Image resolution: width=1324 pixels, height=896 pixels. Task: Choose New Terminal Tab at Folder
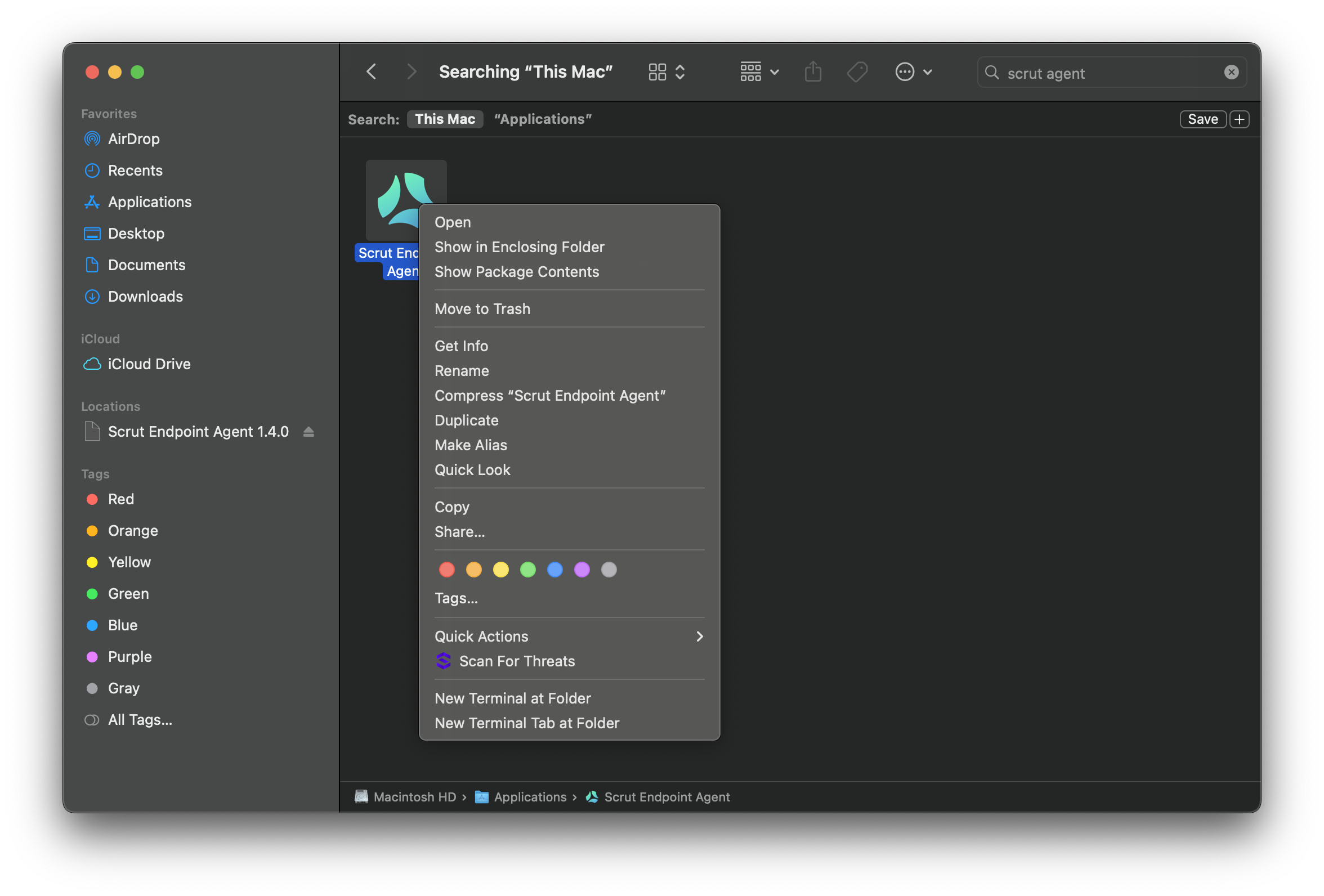[x=569, y=723]
